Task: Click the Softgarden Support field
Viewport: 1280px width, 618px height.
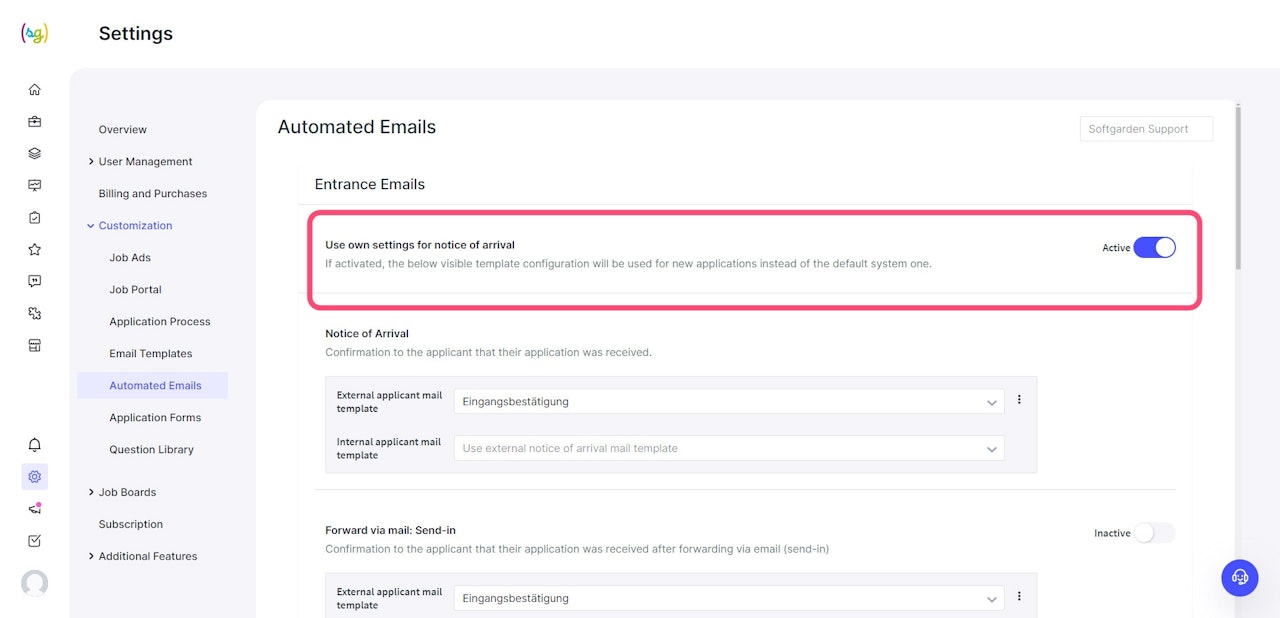Action: pyautogui.click(x=1146, y=129)
